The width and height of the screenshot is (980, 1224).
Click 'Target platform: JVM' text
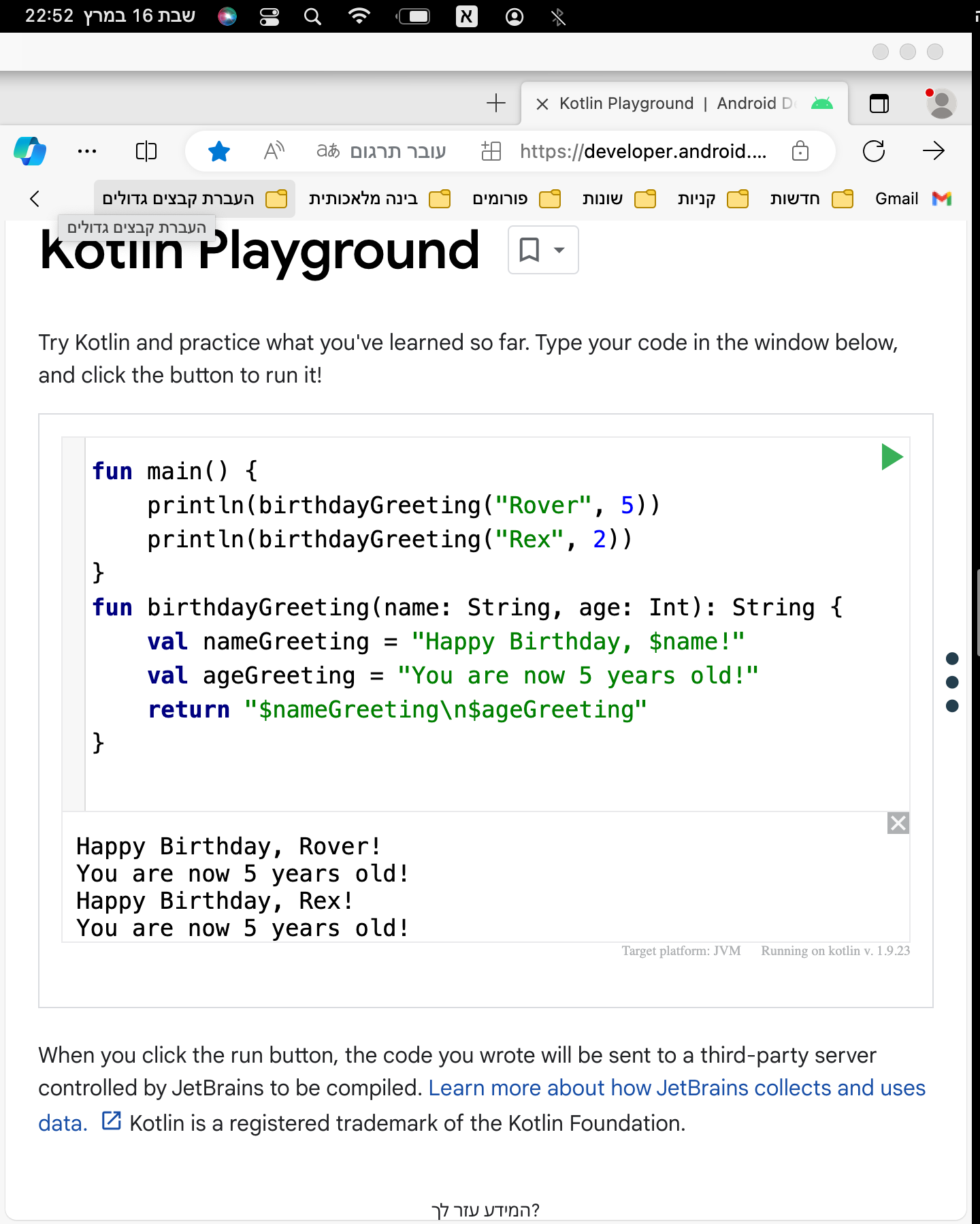coord(681,951)
